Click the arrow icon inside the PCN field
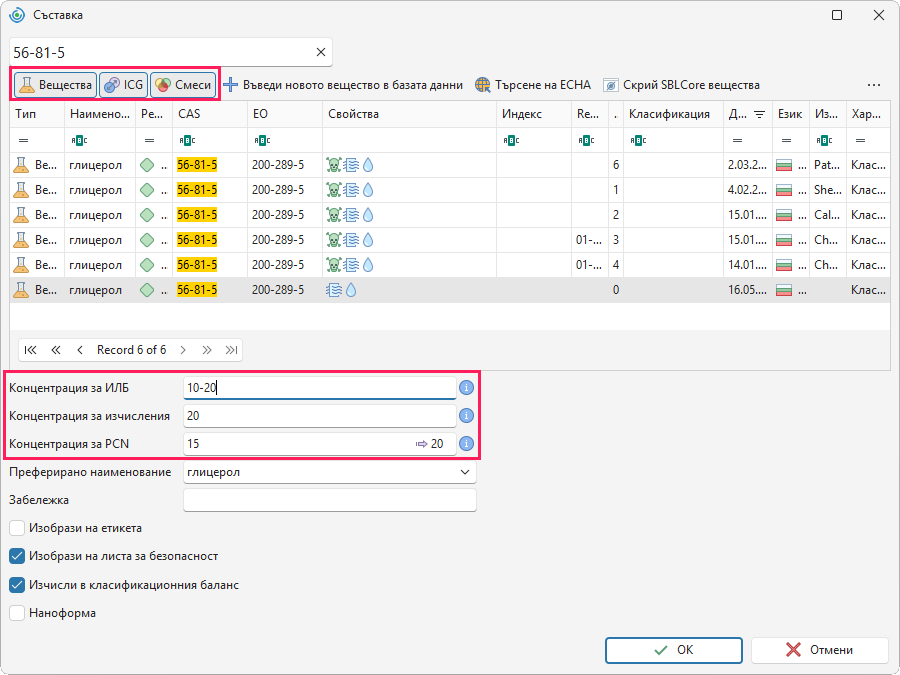The image size is (900, 675). (x=421, y=444)
